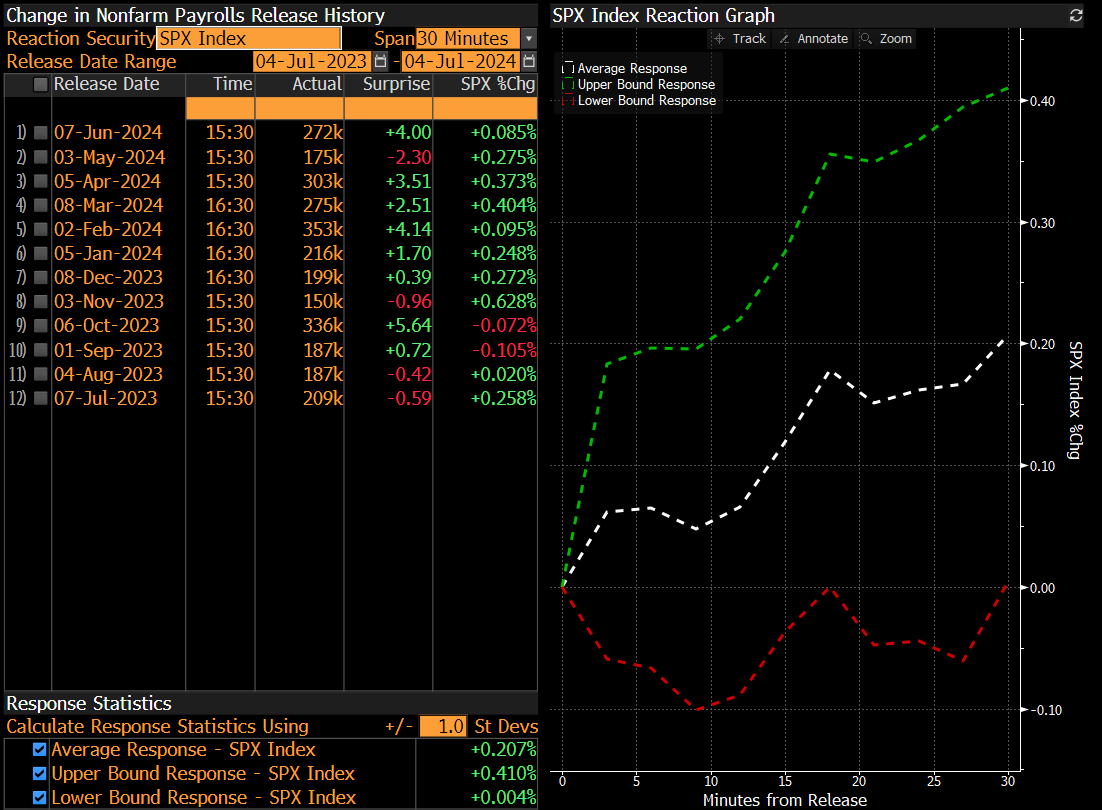The height and width of the screenshot is (810, 1102).
Task: Select the 03-May-2024 release date
Action: tap(110, 157)
